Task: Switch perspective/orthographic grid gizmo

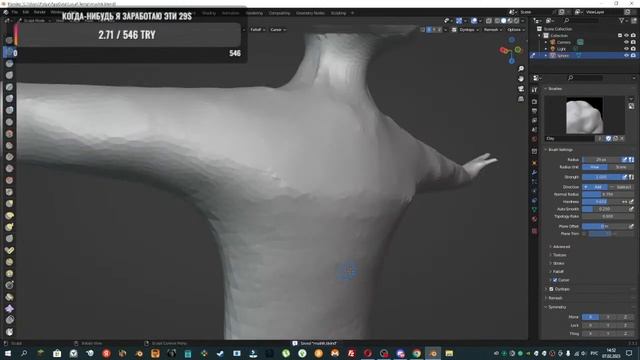Action: coord(521,99)
